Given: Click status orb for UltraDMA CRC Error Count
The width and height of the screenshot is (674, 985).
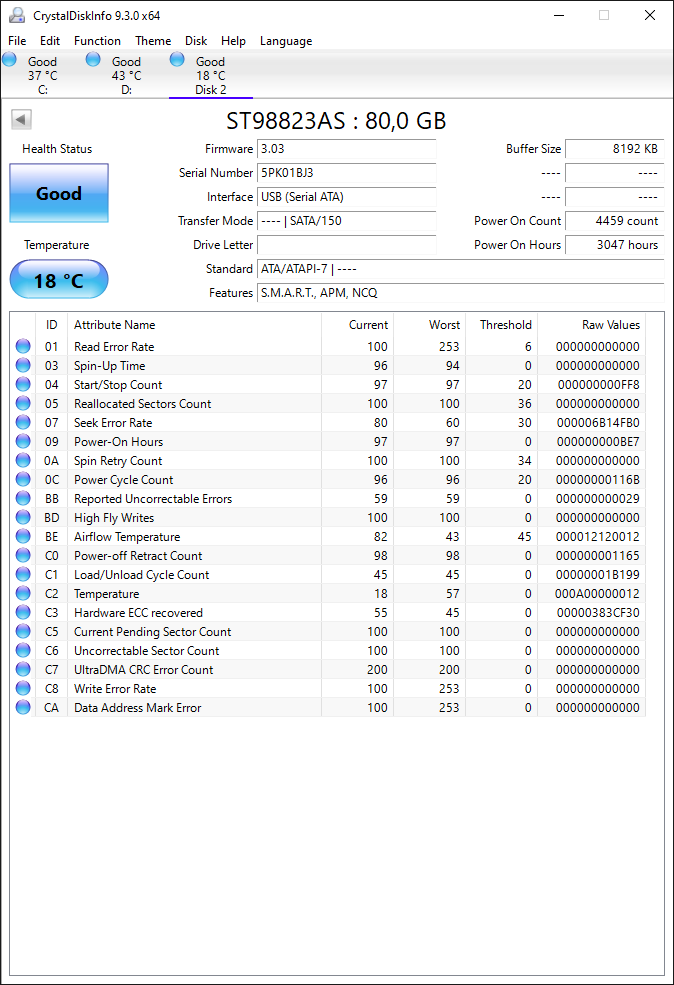Looking at the screenshot, I should pyautogui.click(x=23, y=670).
